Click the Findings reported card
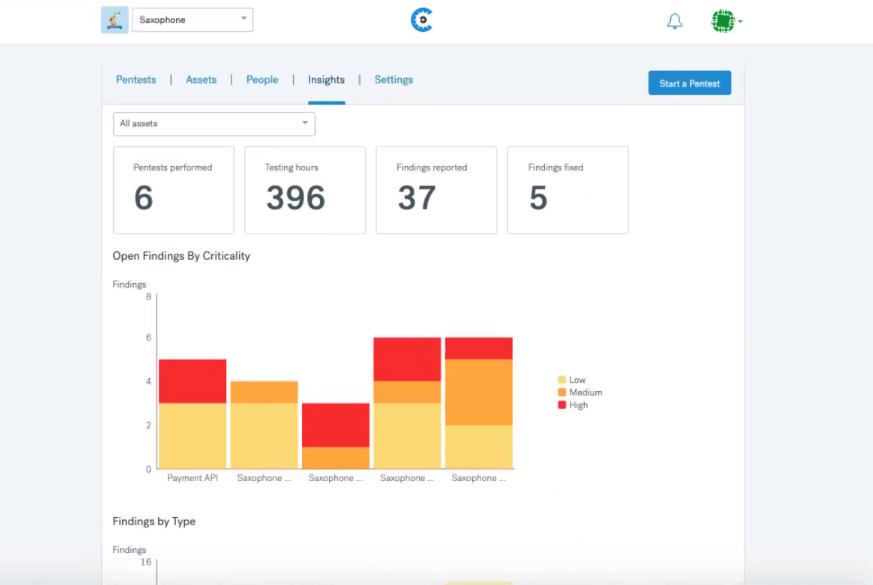Screen dimensions: 873x585 pos(436,190)
